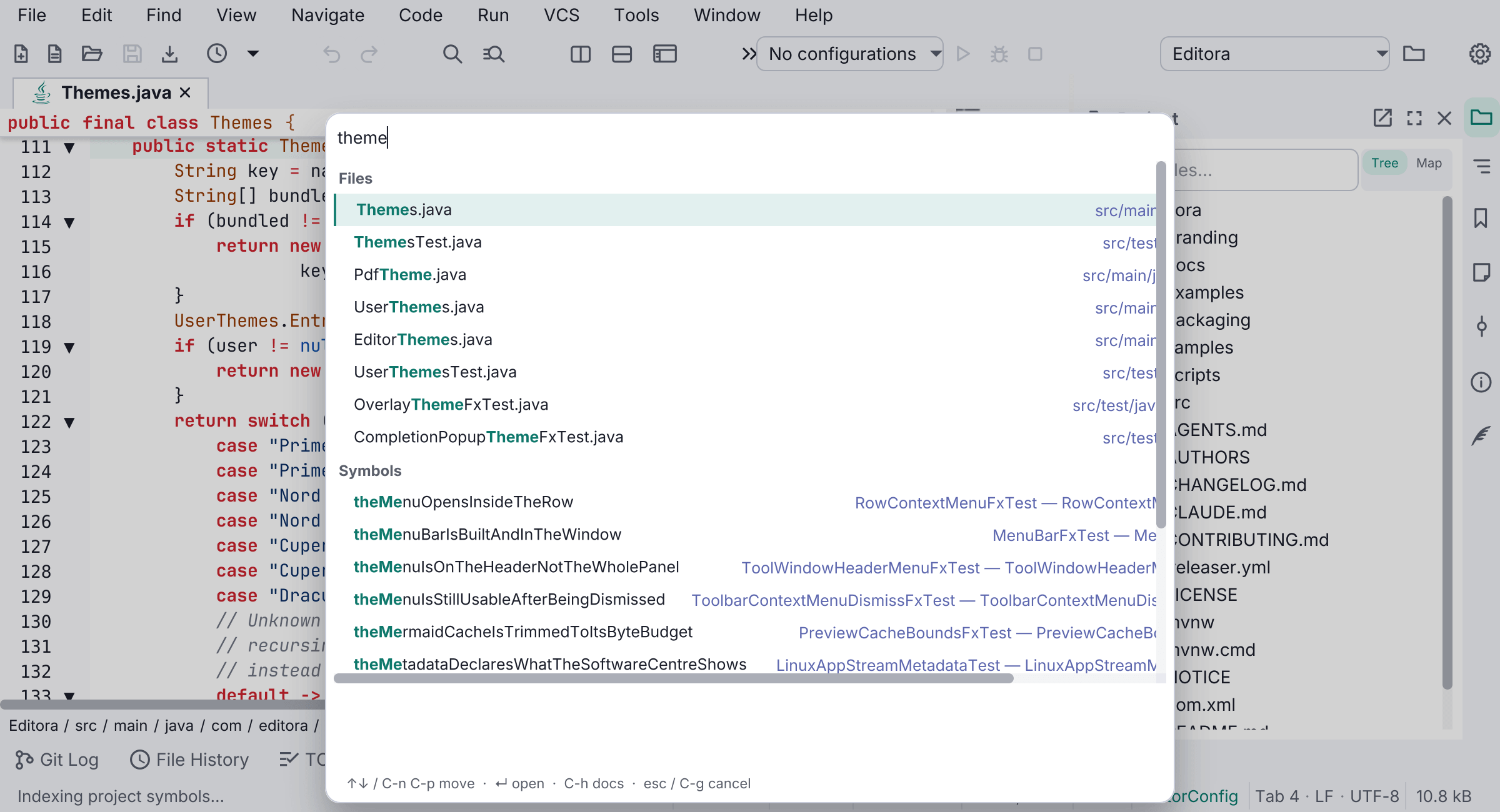The height and width of the screenshot is (812, 1500).
Task: Open the Tools menu
Action: tap(636, 15)
